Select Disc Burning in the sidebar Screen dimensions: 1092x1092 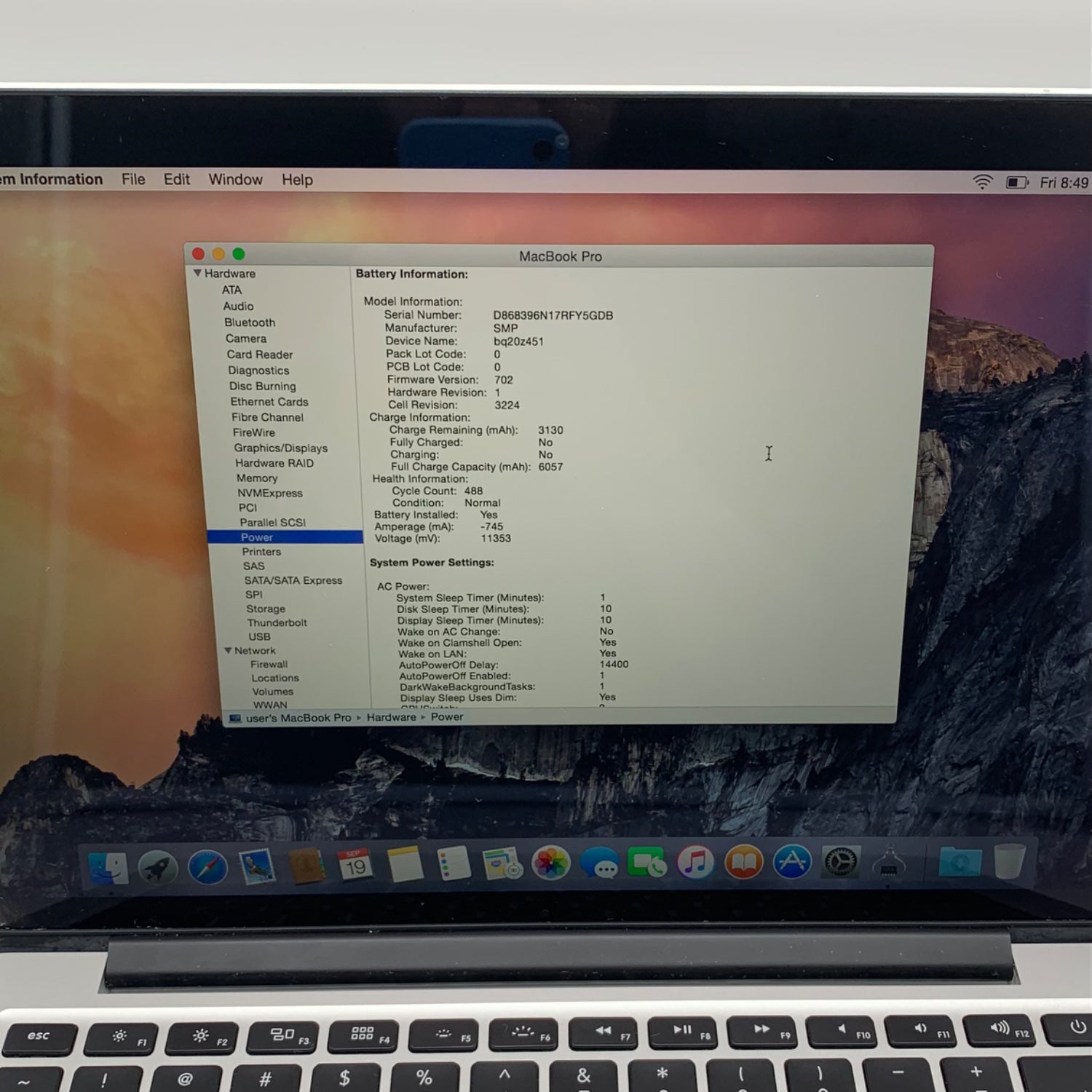pos(262,386)
